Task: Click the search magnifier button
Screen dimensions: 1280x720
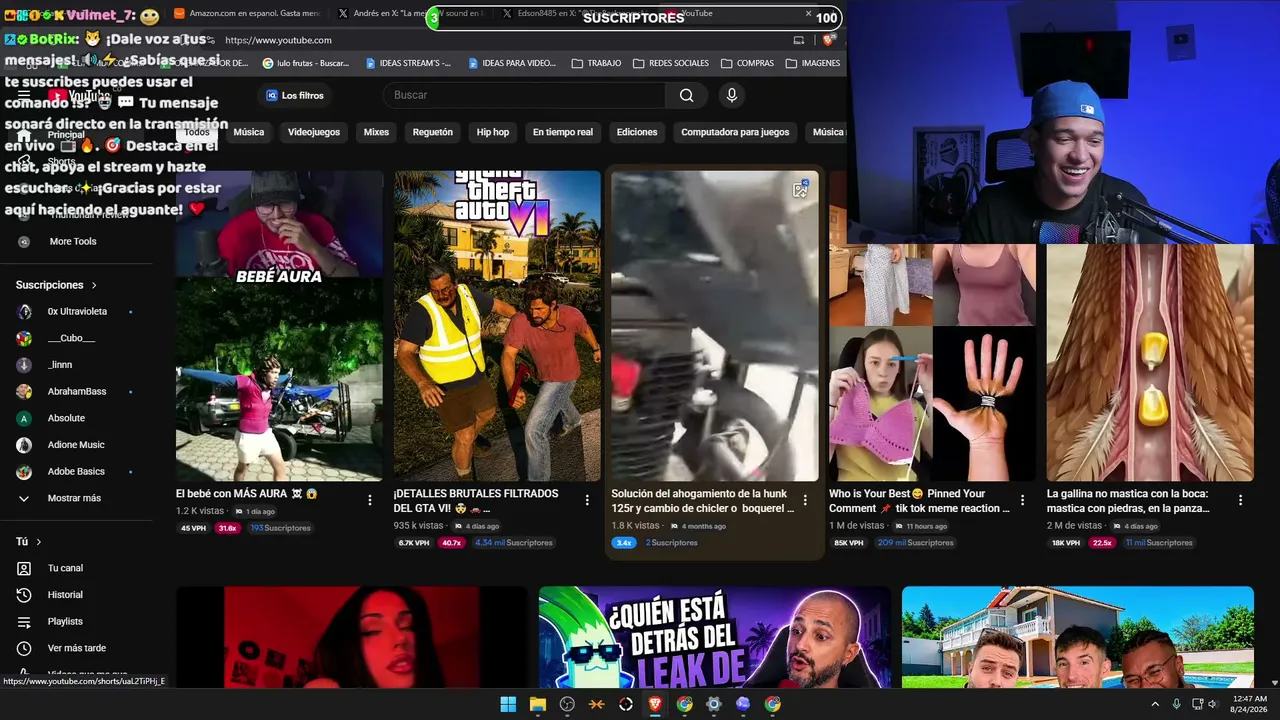Action: pyautogui.click(x=686, y=95)
